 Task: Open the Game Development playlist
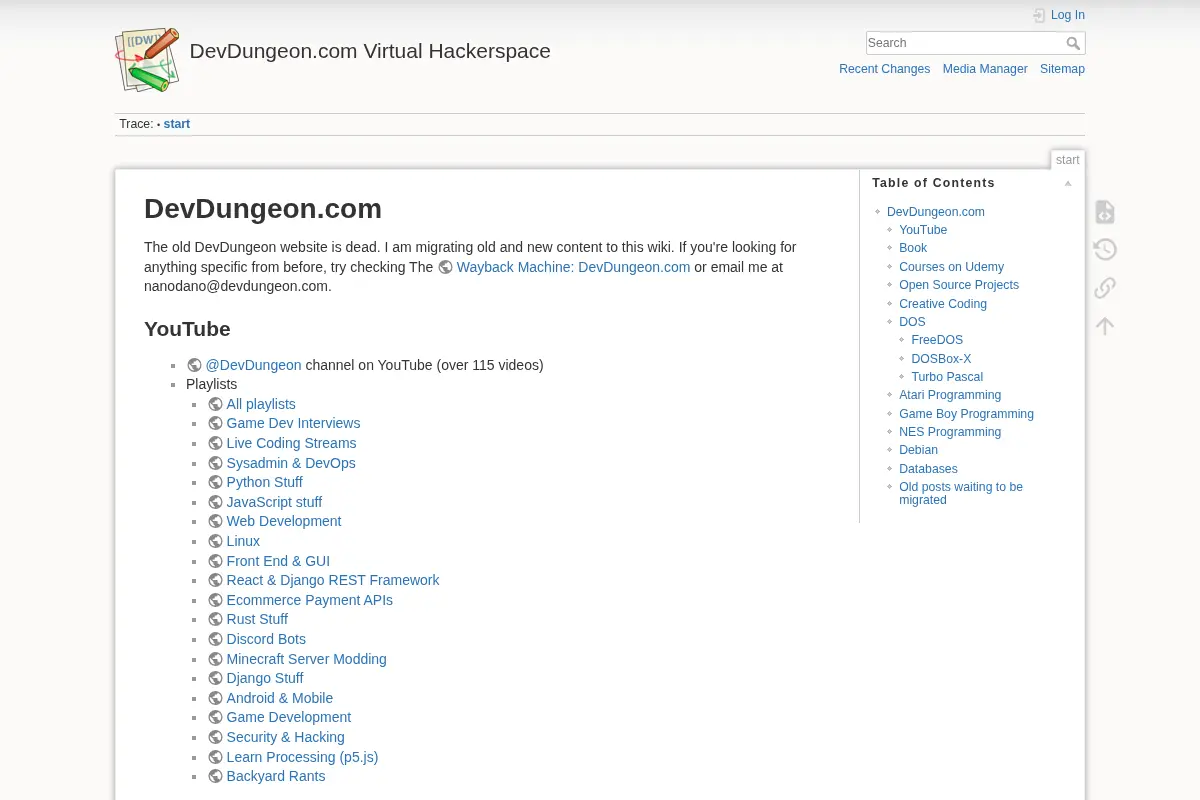click(289, 717)
